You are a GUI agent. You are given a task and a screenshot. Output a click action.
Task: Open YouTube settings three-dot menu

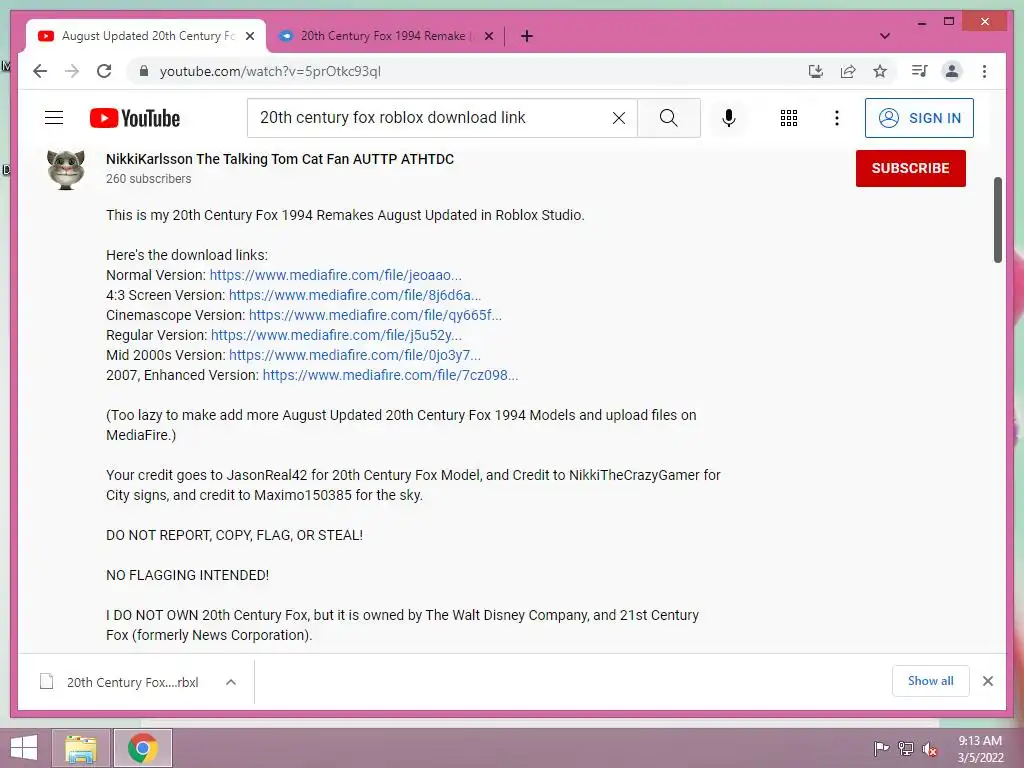(x=837, y=118)
